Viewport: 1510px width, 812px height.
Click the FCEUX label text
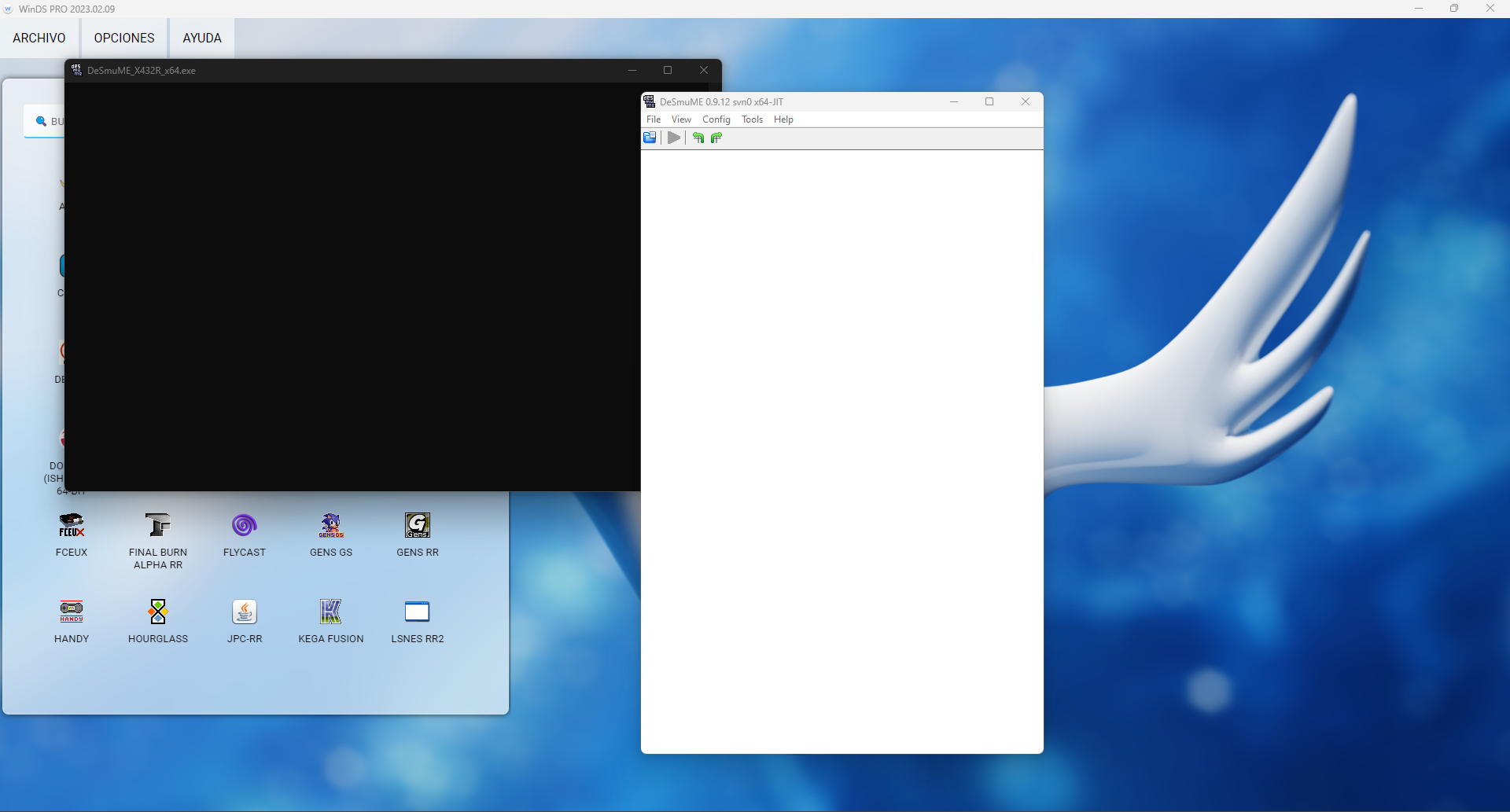tap(72, 553)
